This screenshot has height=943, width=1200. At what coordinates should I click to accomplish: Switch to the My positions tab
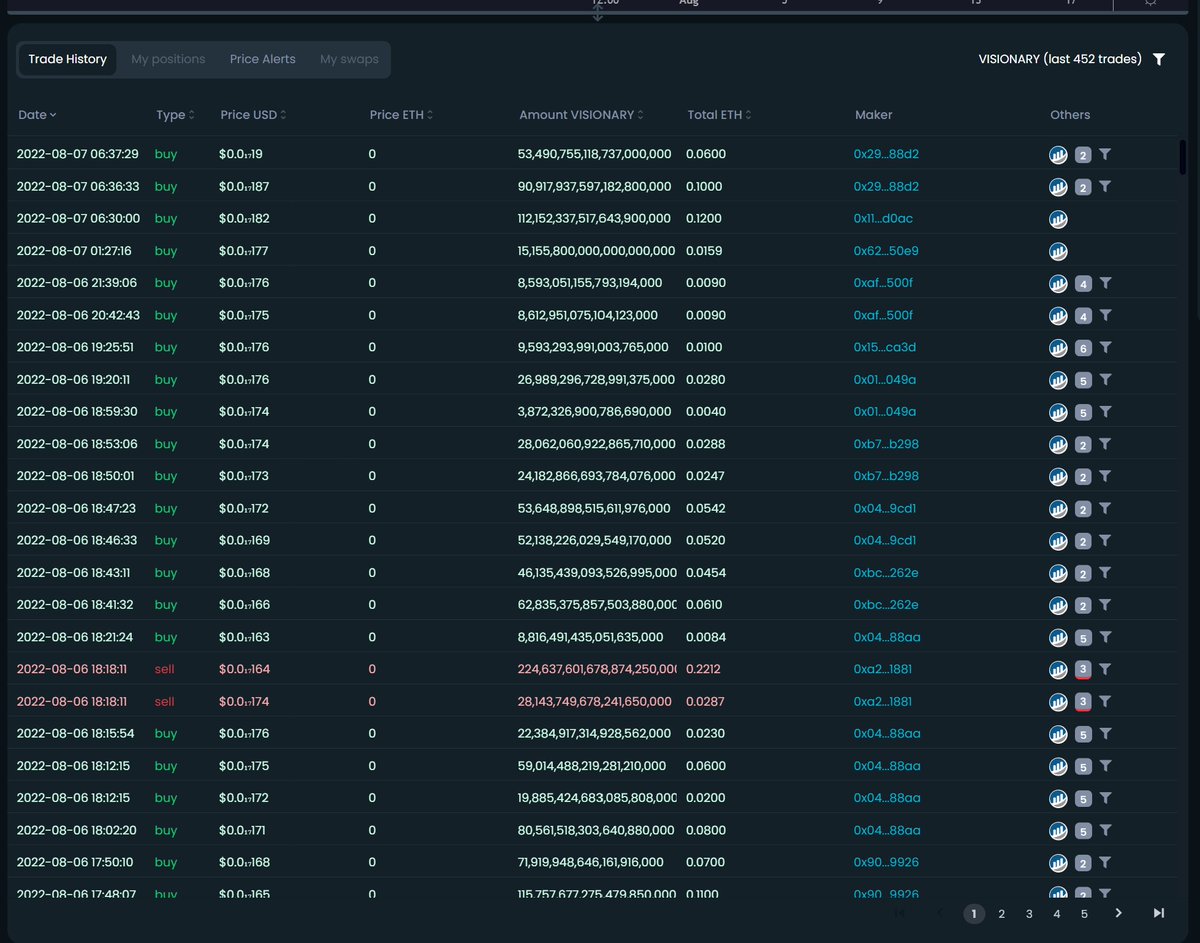(168, 59)
